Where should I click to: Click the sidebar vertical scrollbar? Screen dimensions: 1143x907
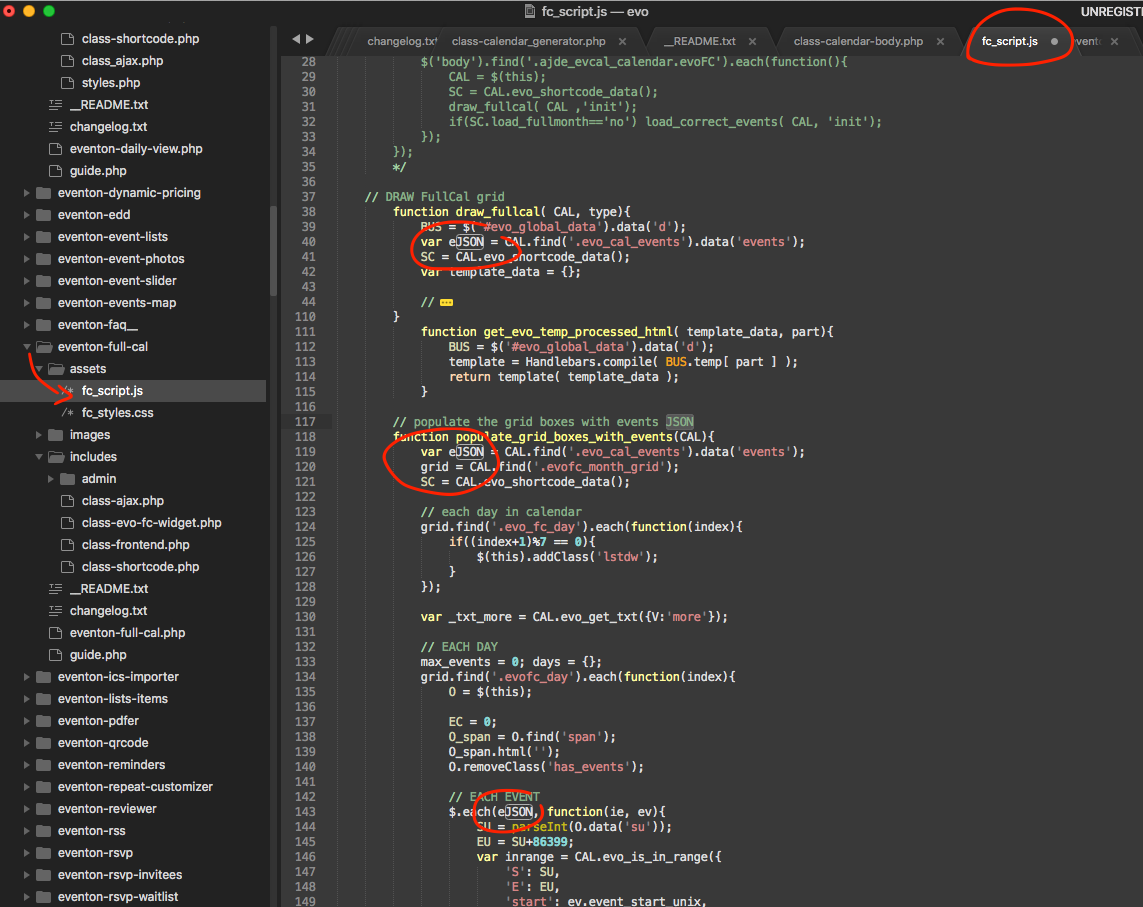pos(273,250)
